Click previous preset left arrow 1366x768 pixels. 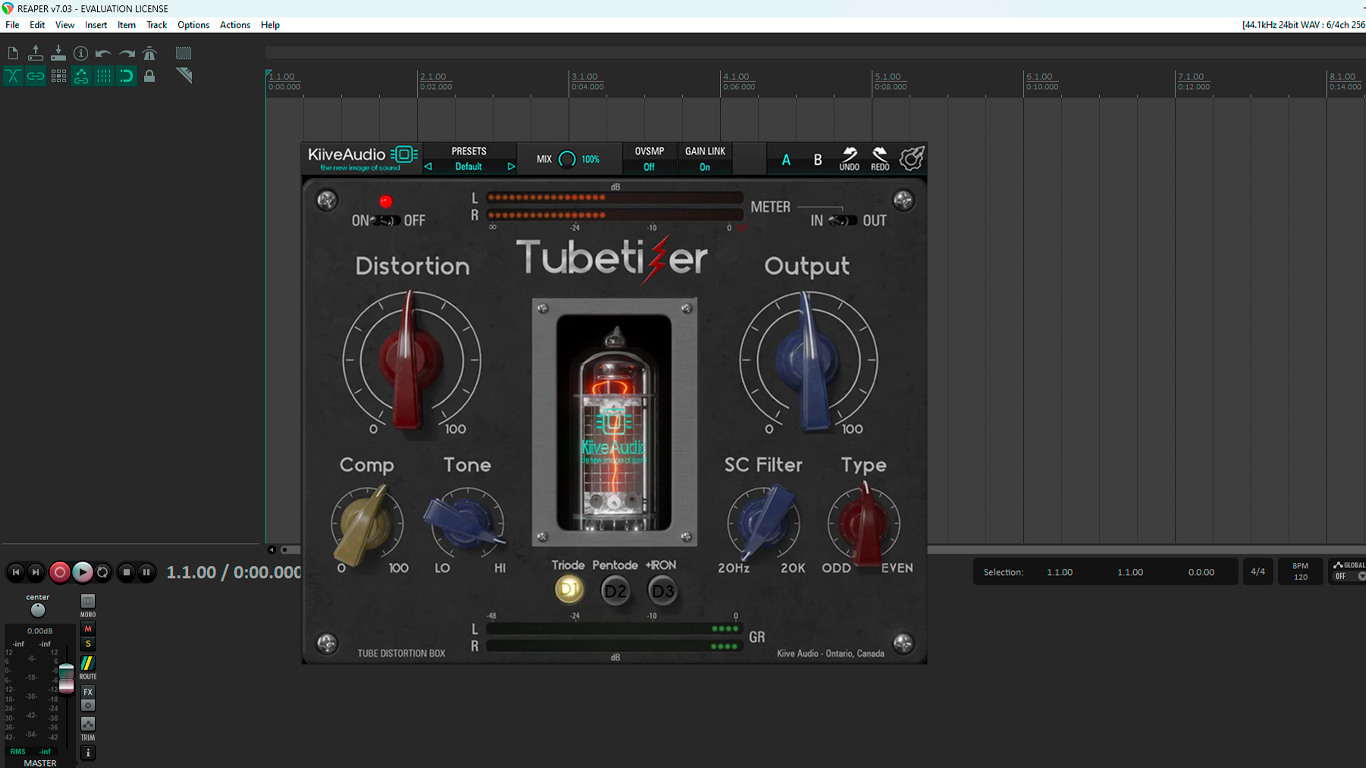(428, 167)
